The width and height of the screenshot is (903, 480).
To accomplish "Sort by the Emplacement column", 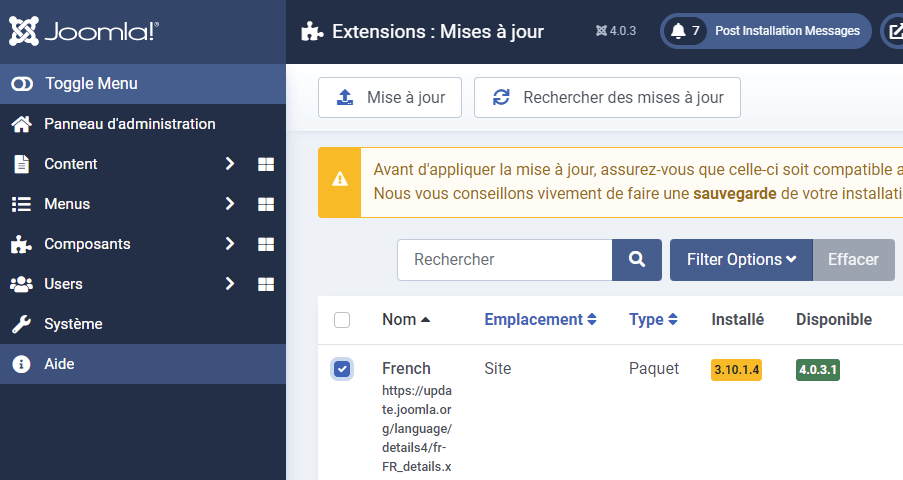I will [x=540, y=320].
